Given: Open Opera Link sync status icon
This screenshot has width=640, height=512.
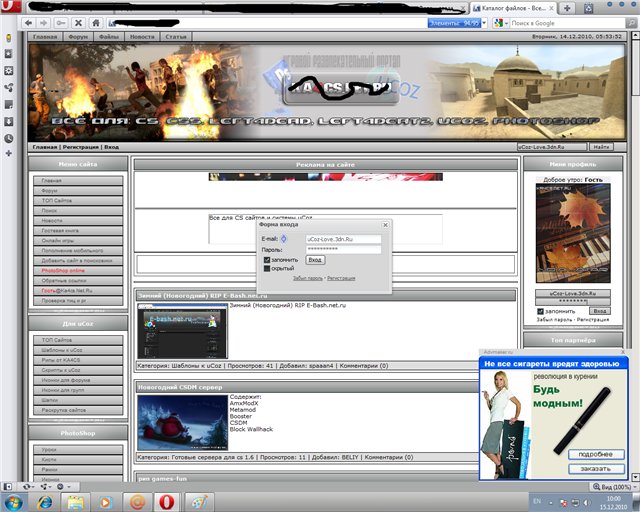Looking at the screenshot, I should click(27, 487).
